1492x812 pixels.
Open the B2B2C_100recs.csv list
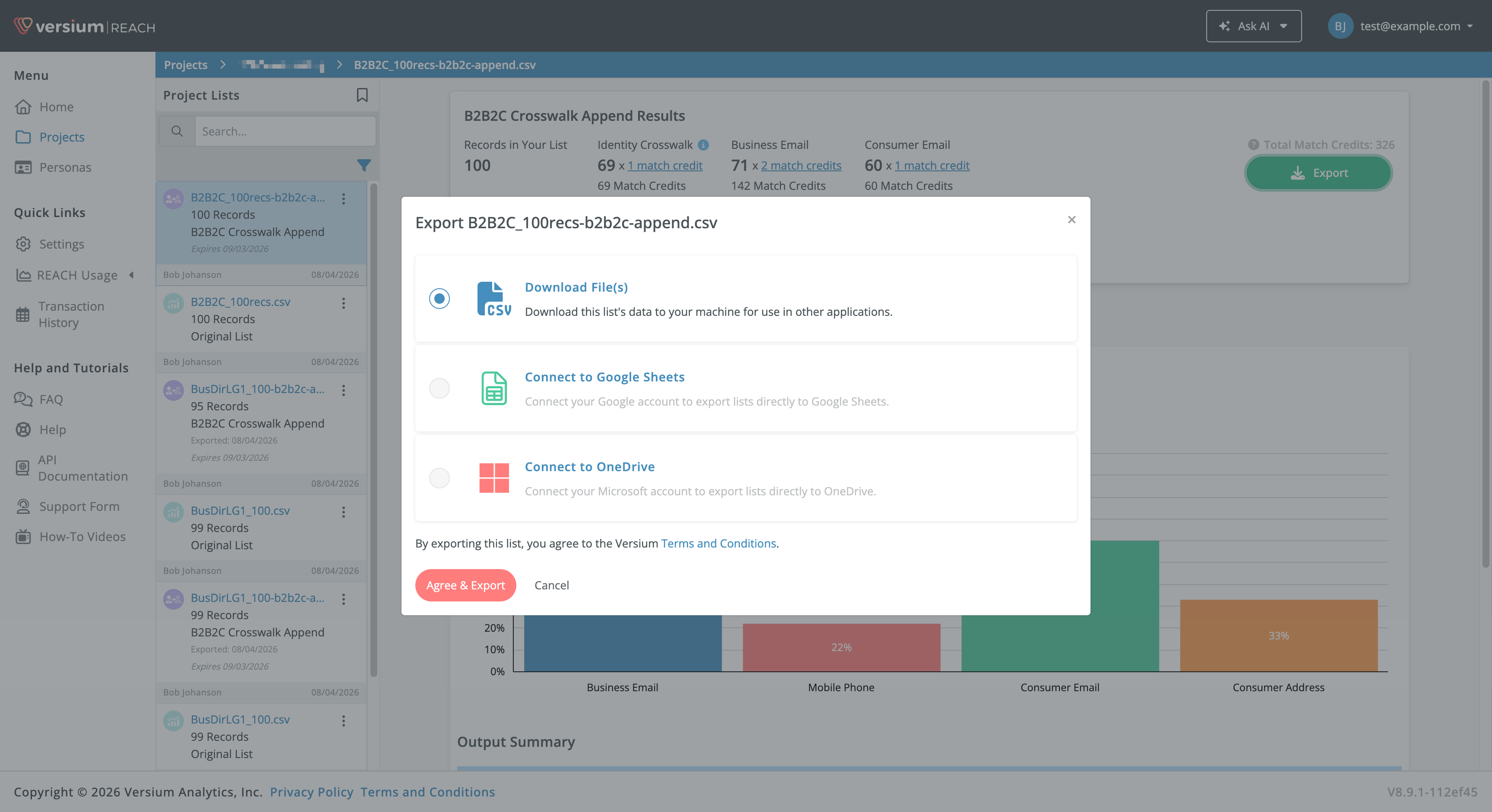[x=240, y=302]
